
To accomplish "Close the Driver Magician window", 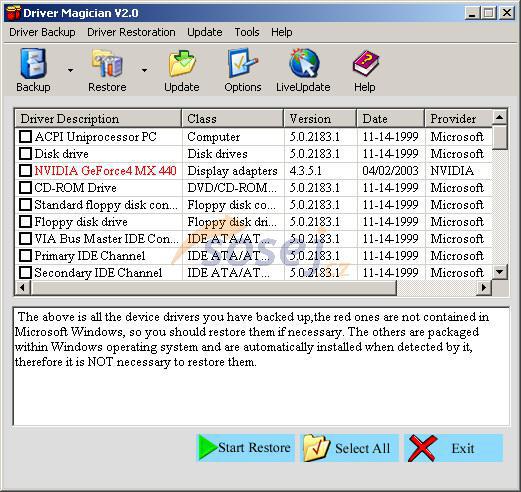I will 507,13.
